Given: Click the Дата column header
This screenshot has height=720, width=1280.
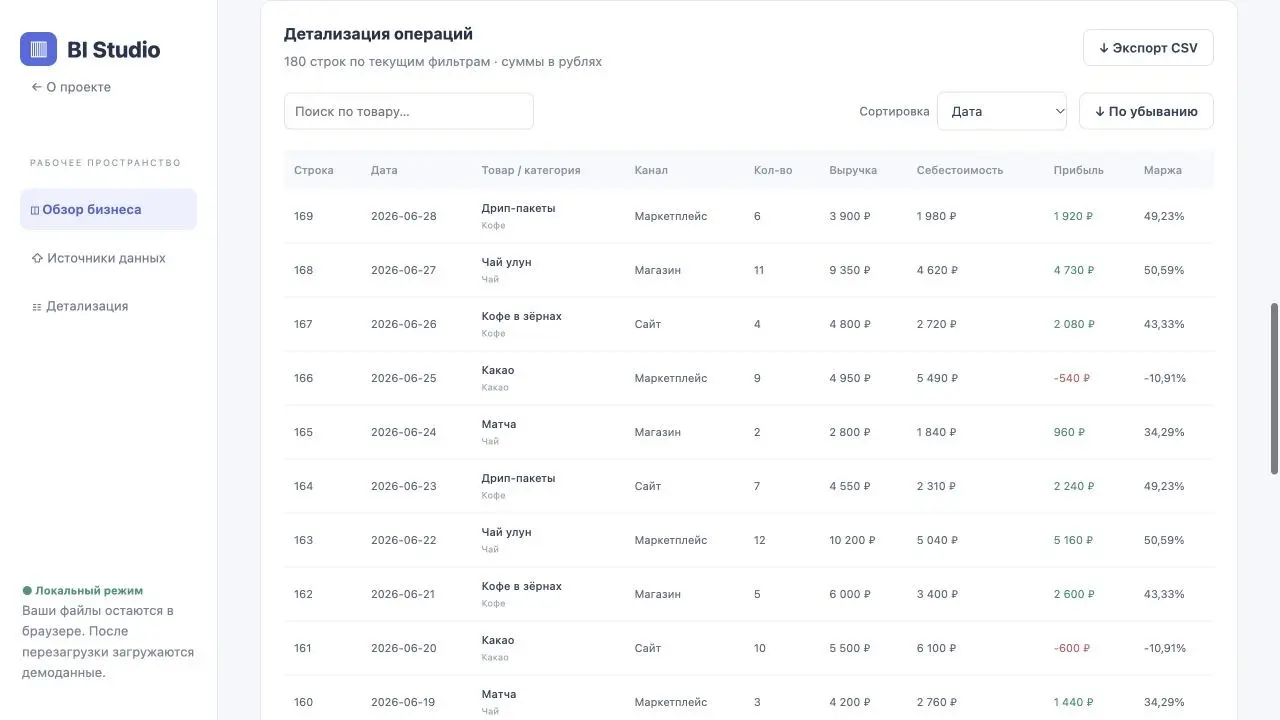Looking at the screenshot, I should click(x=384, y=170).
